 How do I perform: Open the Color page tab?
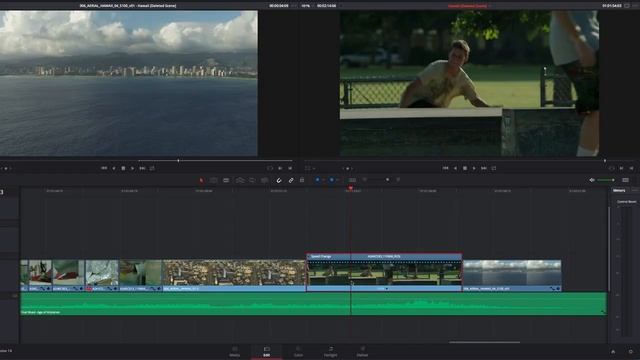(x=298, y=352)
